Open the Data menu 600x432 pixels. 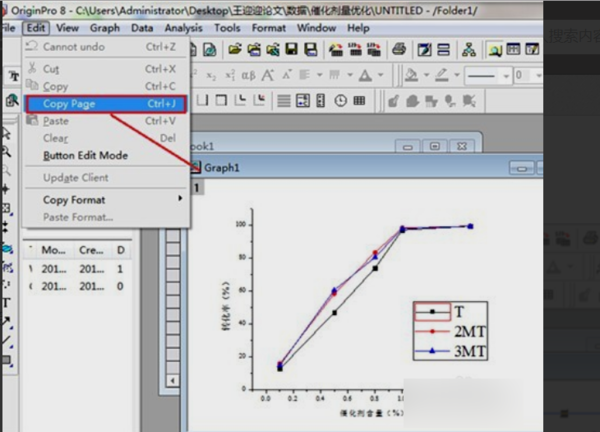[x=142, y=28]
